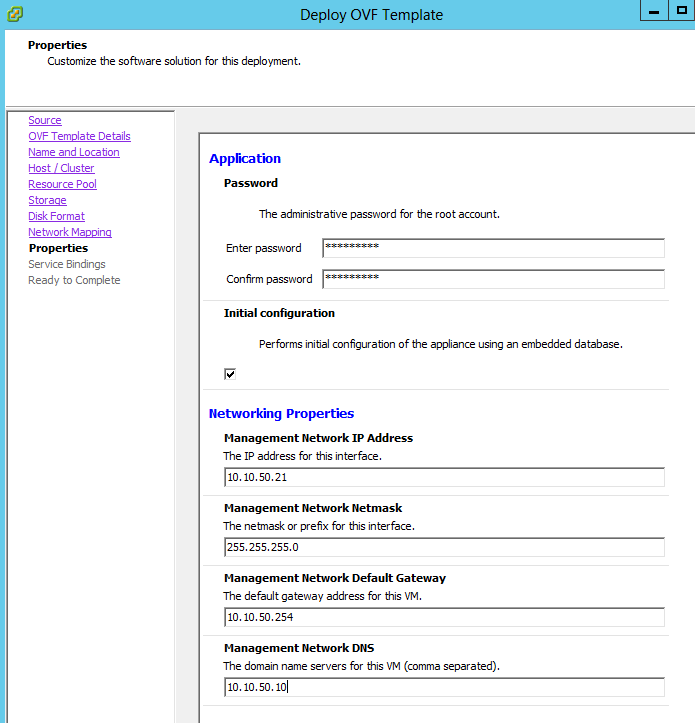Go to OVF Template Details step
This screenshot has width=695, height=723.
click(79, 136)
